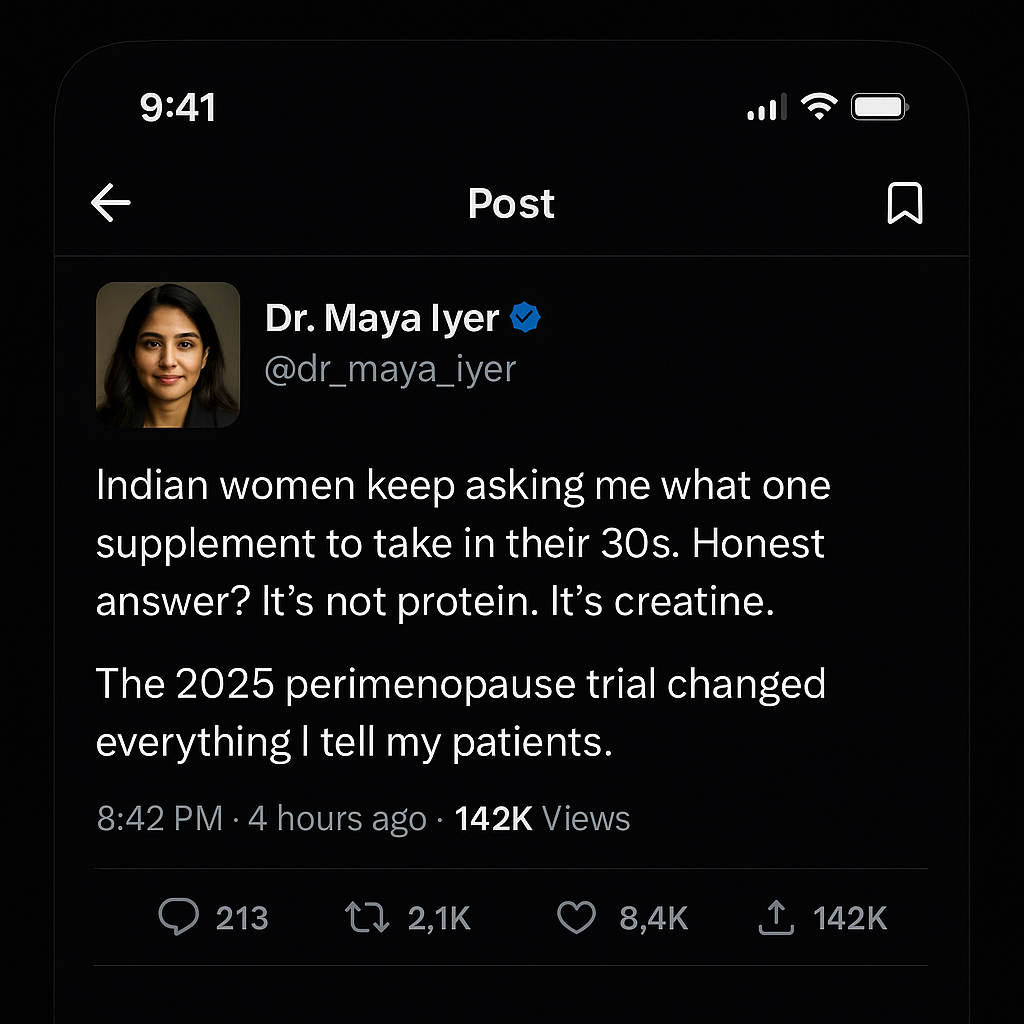The height and width of the screenshot is (1024, 1024).
Task: Open replies via the speech bubble icon
Action: 178,917
